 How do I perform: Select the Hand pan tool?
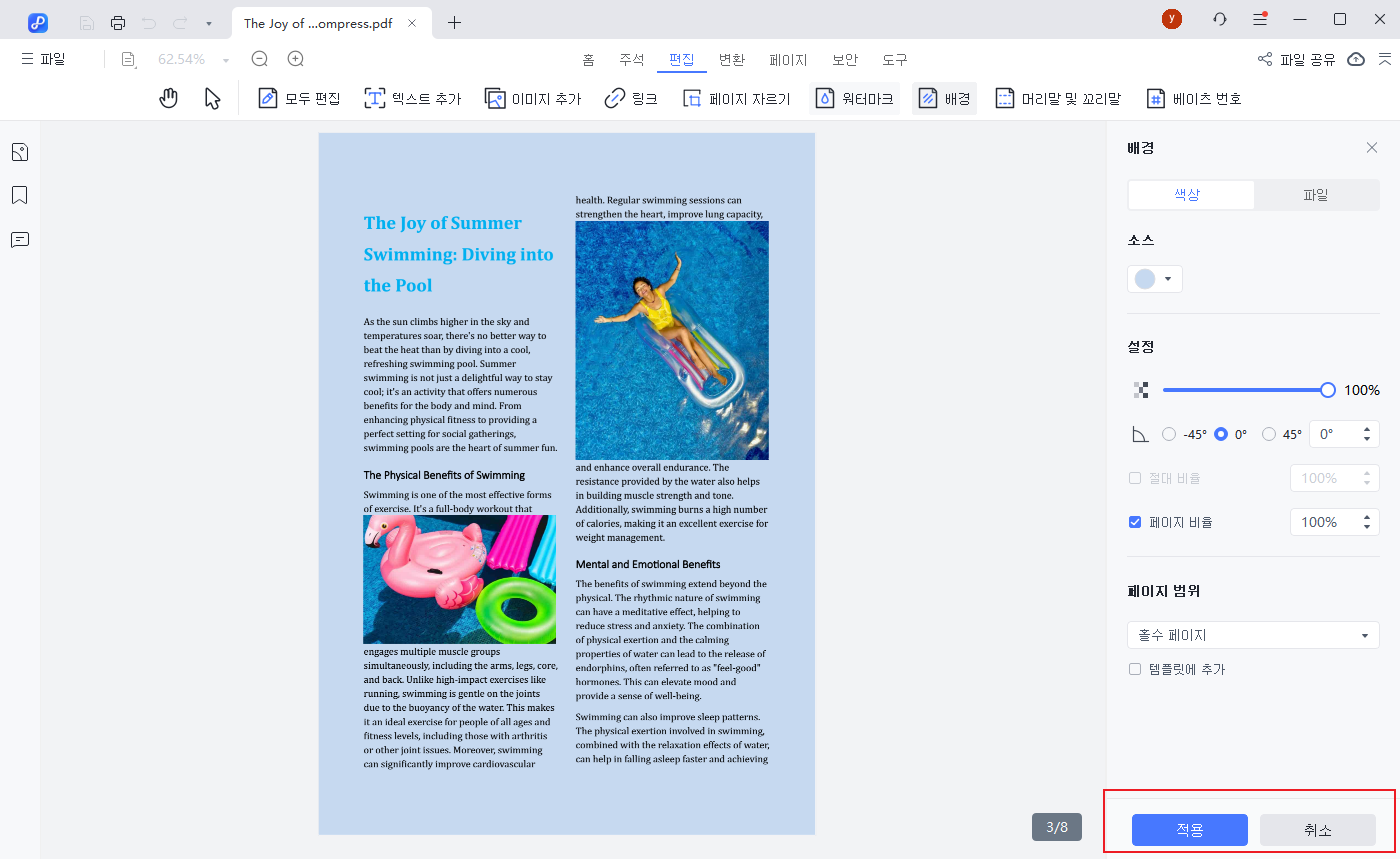pyautogui.click(x=169, y=98)
